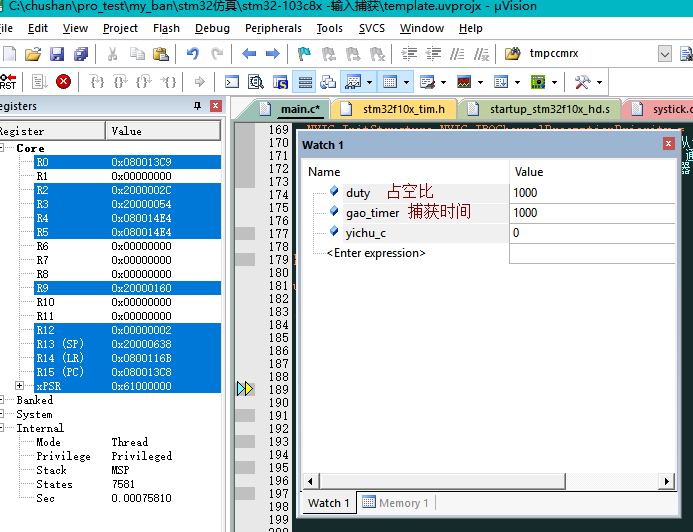Open the Flash menu
Viewport: 693px width, 532px height.
tap(166, 28)
